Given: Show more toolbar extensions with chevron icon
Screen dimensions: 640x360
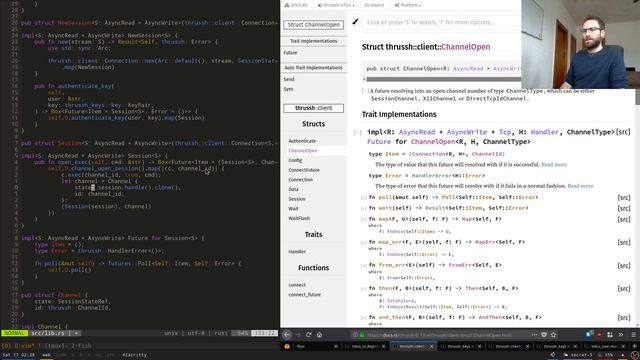Looking at the screenshot, I should click(621, 335).
